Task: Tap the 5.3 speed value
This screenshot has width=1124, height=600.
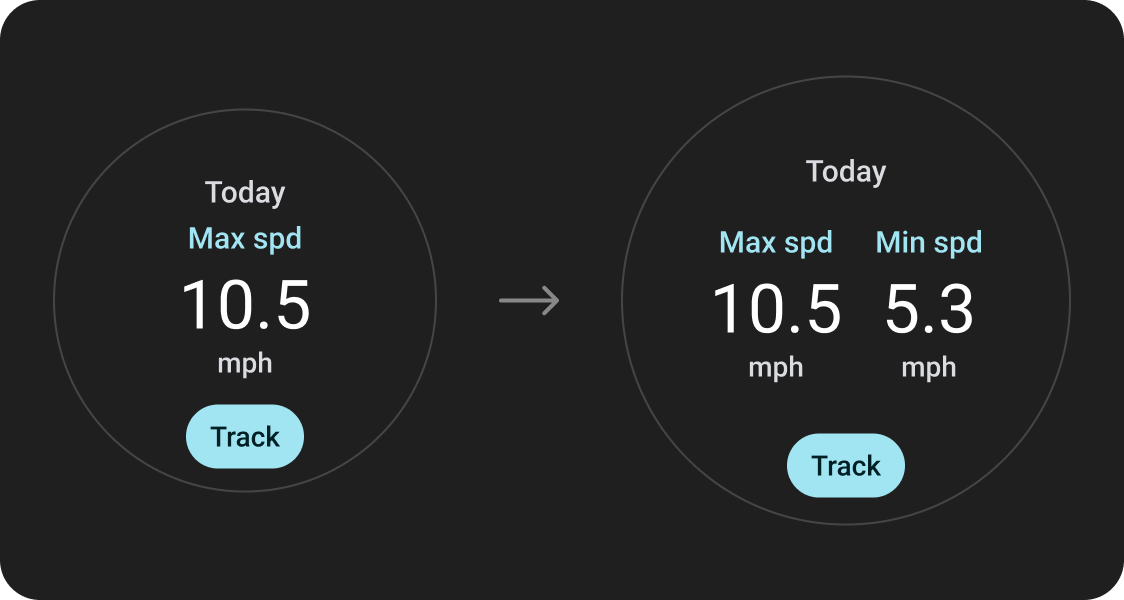Action: 929,309
